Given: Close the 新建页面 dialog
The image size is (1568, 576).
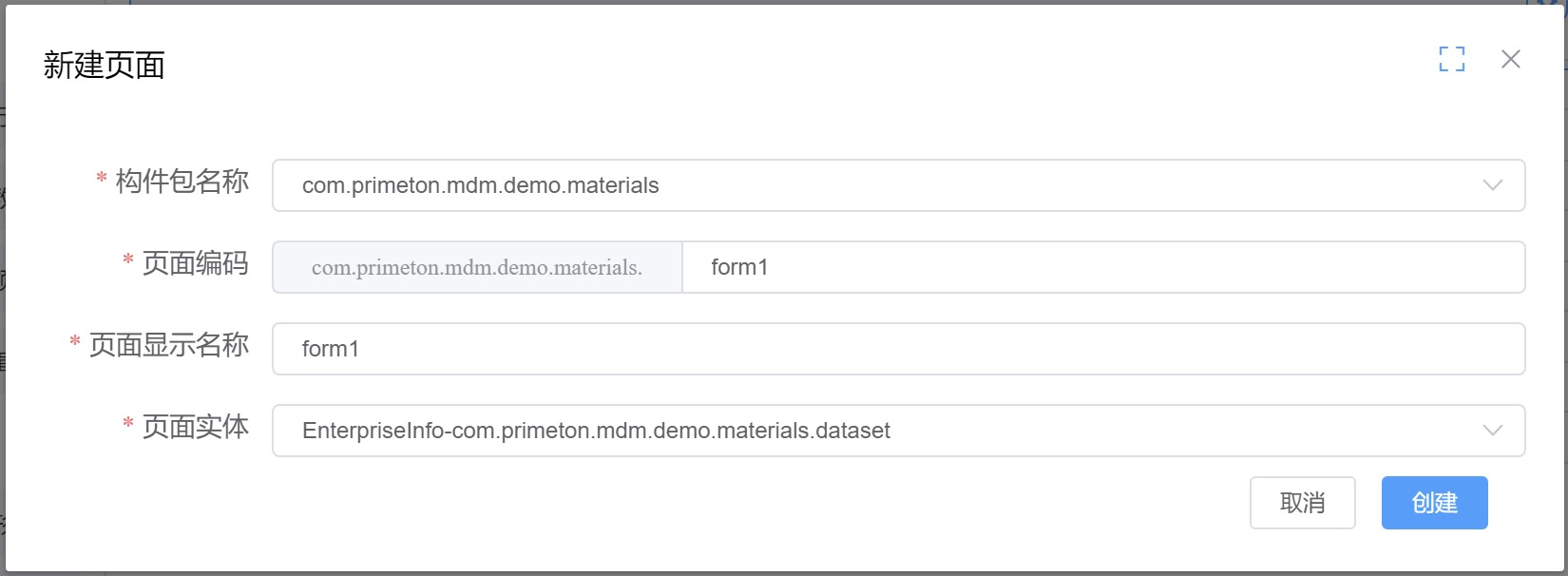Looking at the screenshot, I should click(1511, 59).
